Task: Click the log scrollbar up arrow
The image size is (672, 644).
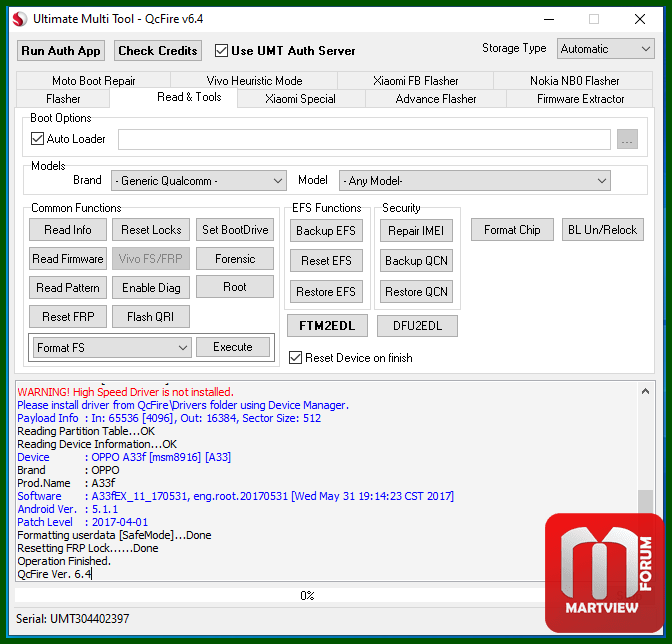Action: 645,391
